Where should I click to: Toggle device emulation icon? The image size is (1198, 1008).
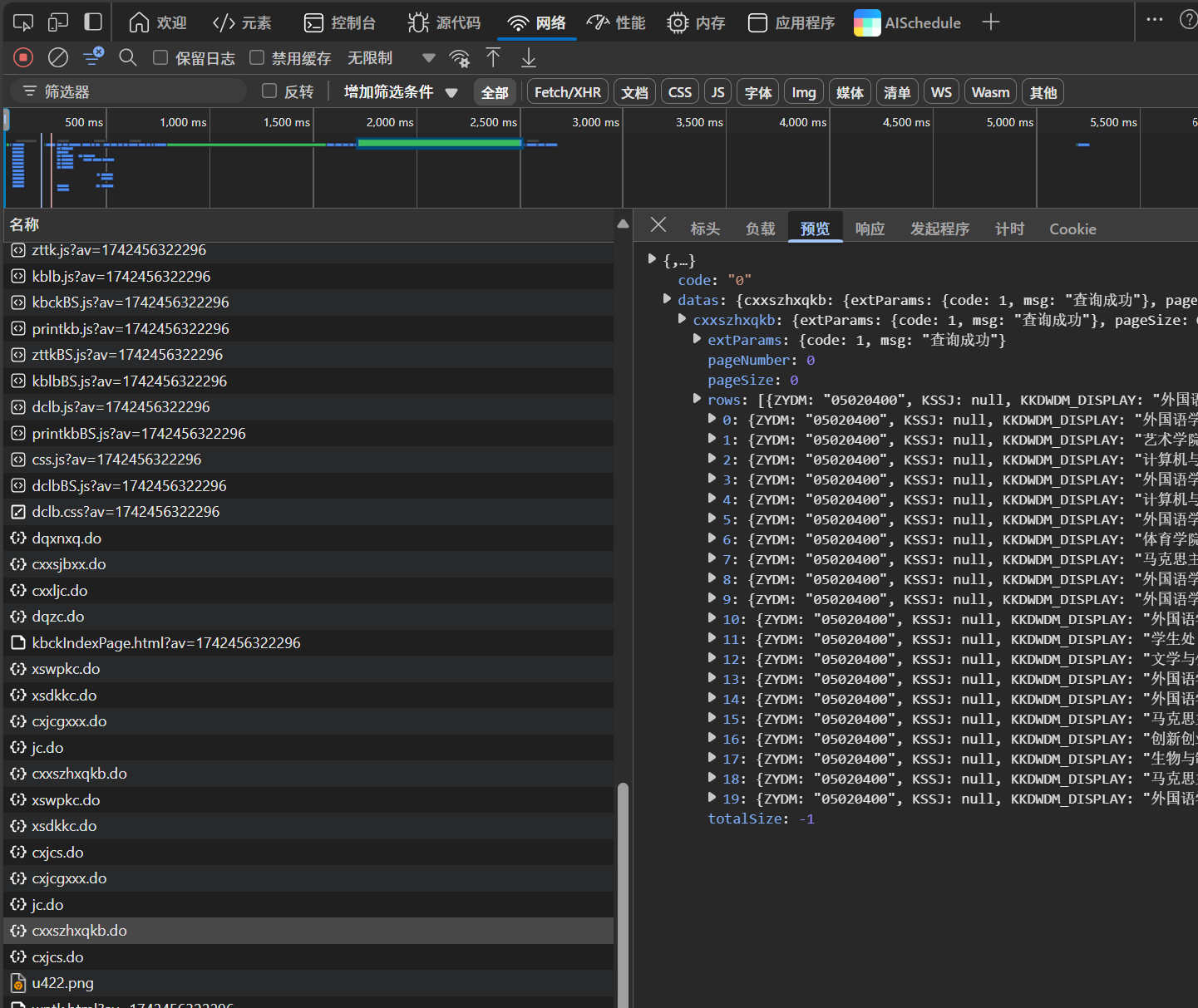(58, 22)
